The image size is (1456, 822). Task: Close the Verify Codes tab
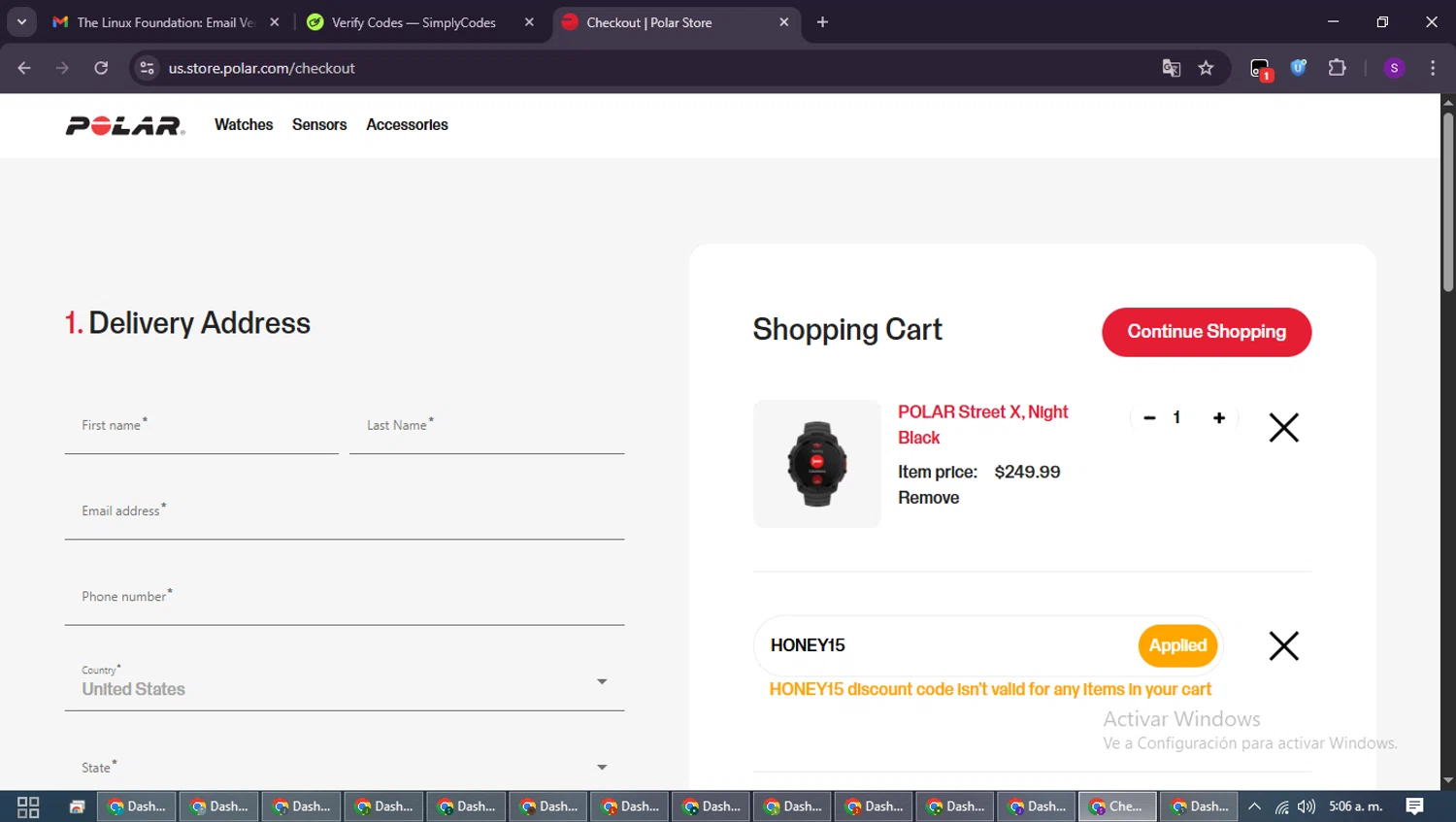529,22
